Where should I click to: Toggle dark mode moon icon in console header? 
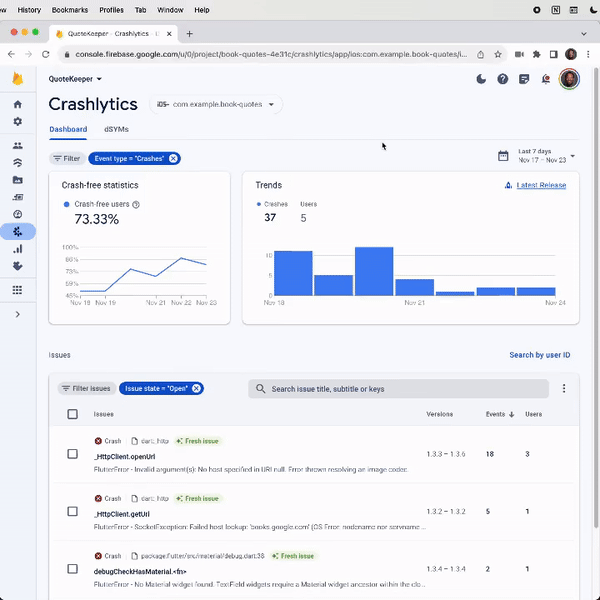click(481, 79)
